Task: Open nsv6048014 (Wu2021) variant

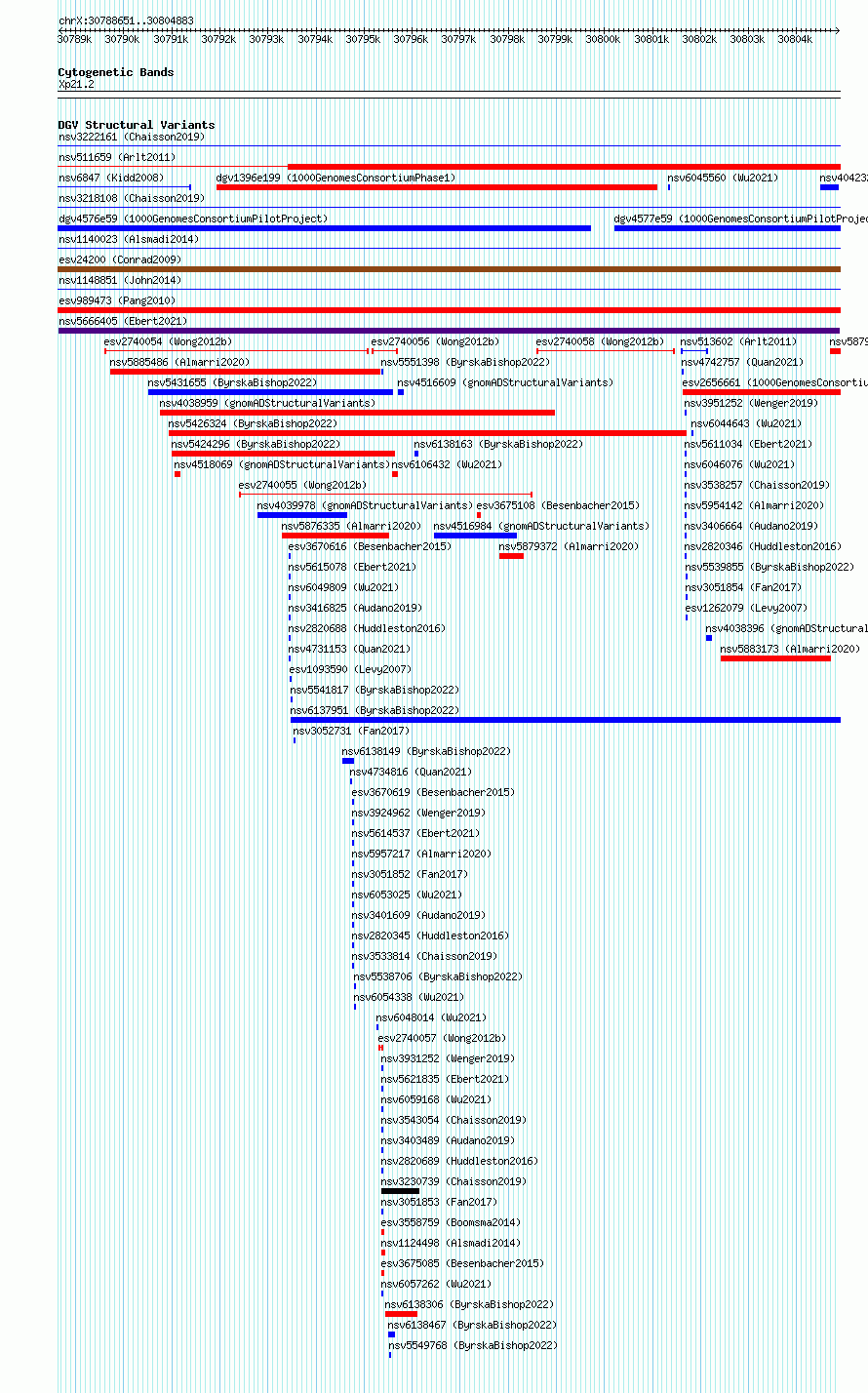Action: click(431, 1018)
